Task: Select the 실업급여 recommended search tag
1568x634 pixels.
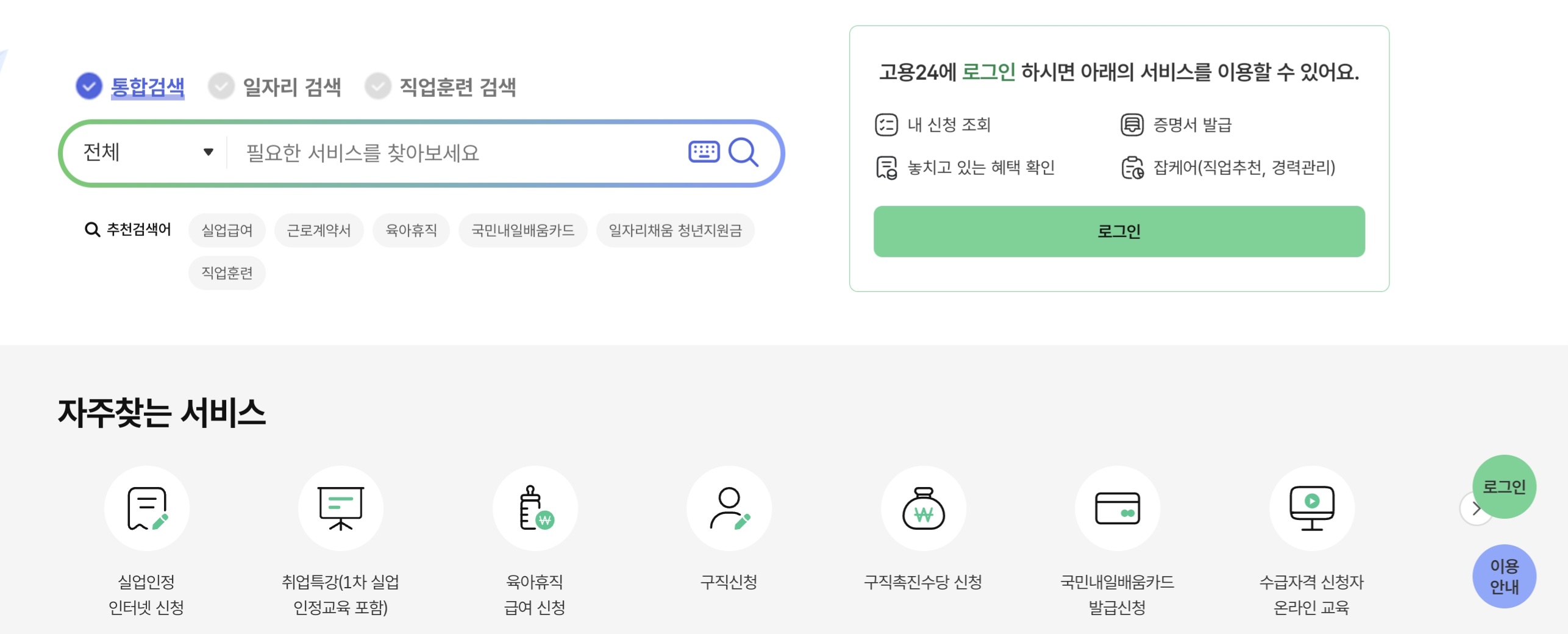Action: (x=227, y=230)
